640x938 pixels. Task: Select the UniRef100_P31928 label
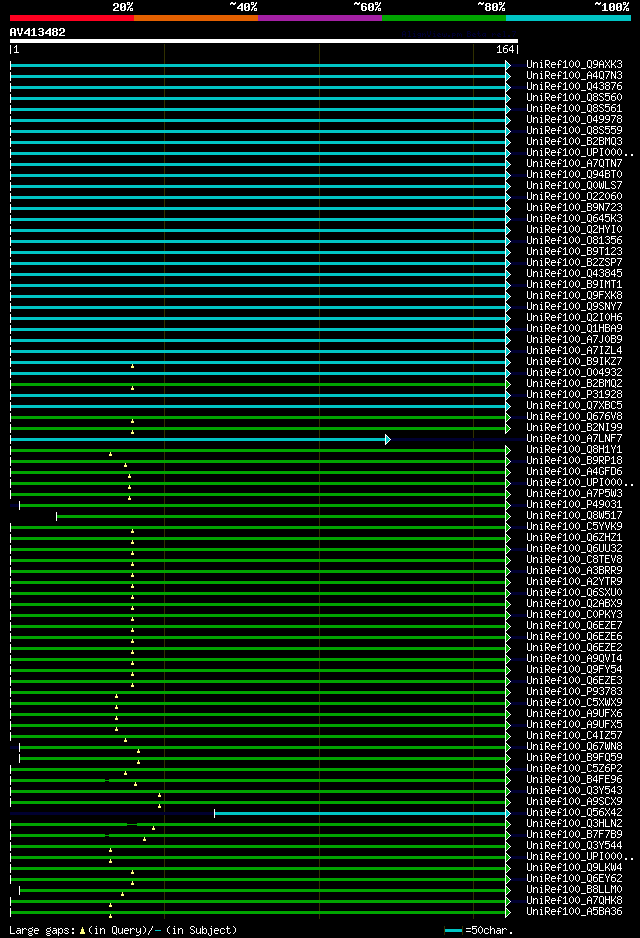574,394
